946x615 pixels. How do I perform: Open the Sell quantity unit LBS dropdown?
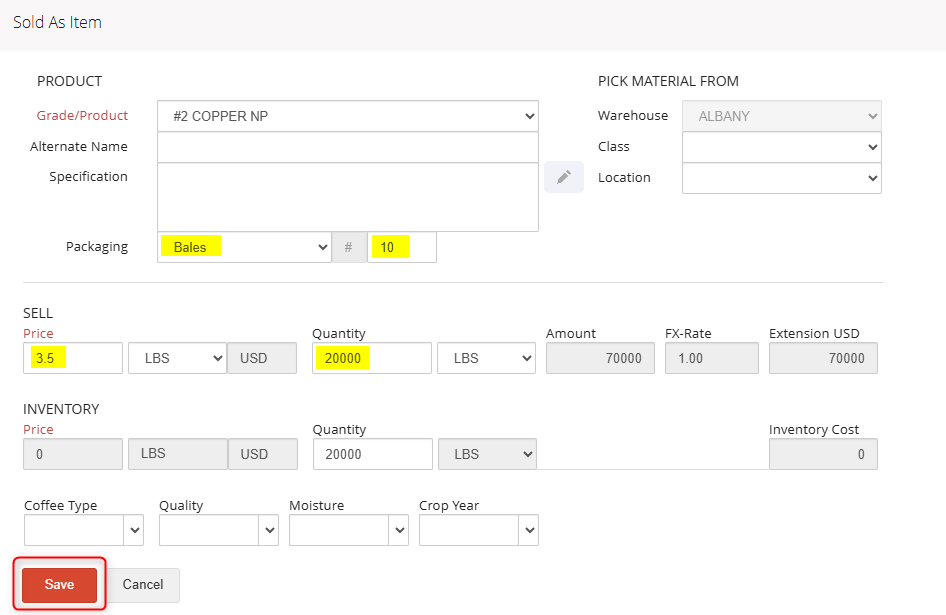pos(486,358)
